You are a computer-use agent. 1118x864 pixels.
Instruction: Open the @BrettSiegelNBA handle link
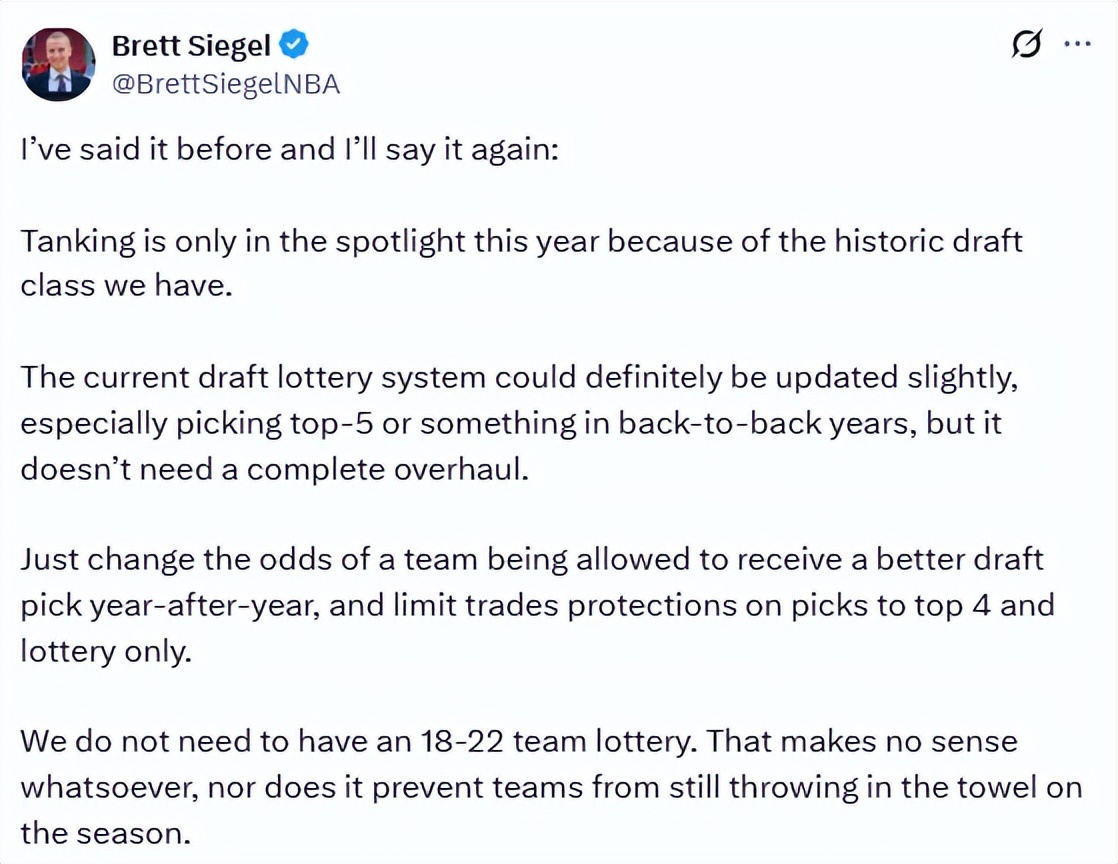pos(226,84)
